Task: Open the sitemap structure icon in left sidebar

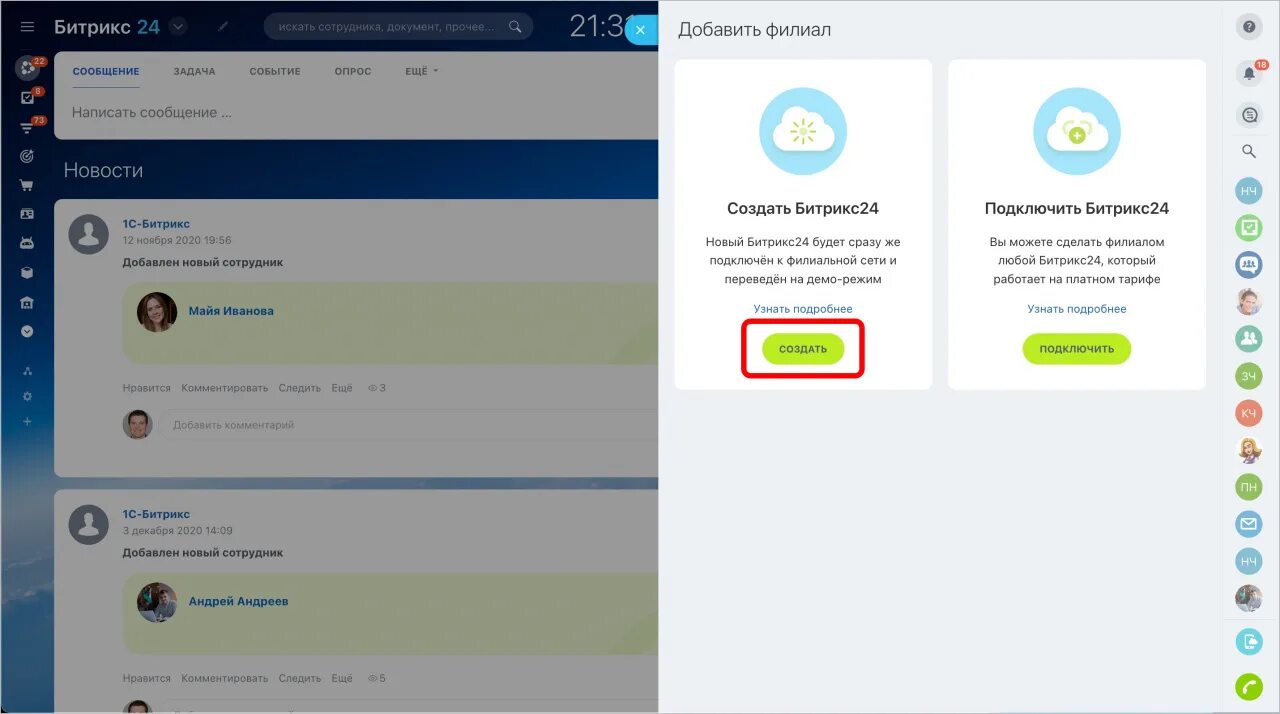Action: (28, 371)
